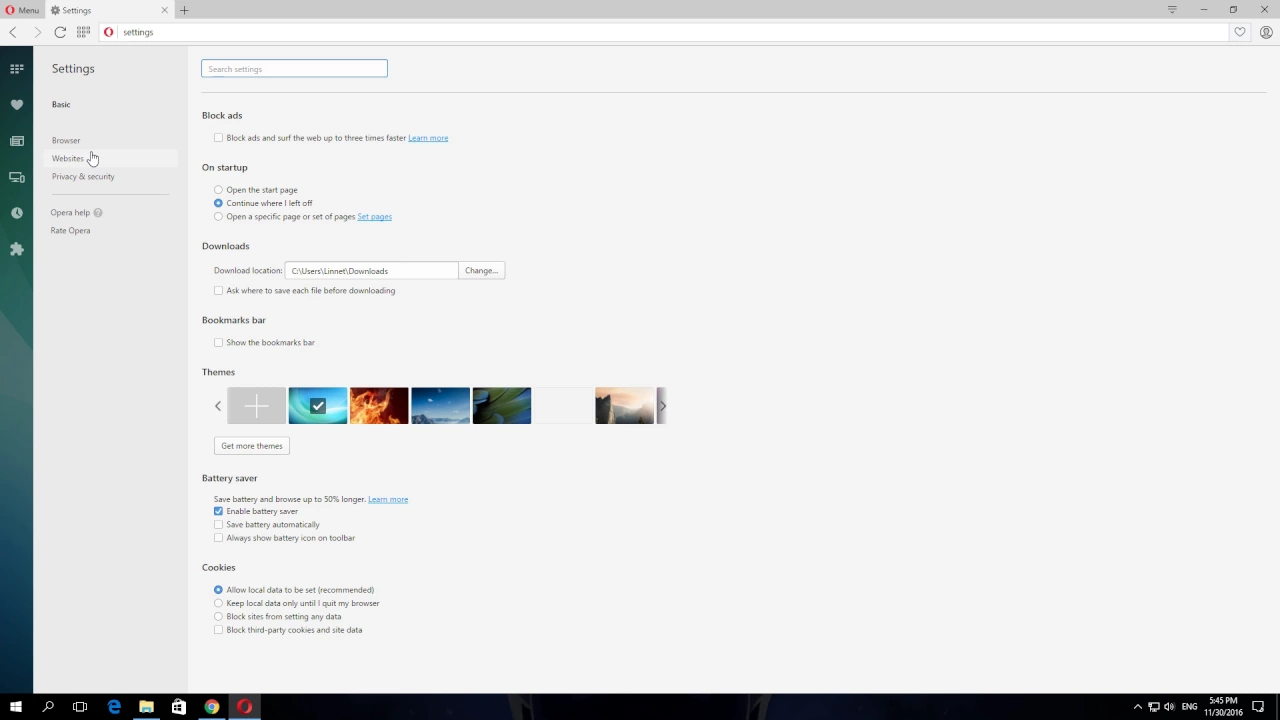This screenshot has height=720, width=1280.
Task: Open personal news sidebar icon
Action: pos(17,141)
